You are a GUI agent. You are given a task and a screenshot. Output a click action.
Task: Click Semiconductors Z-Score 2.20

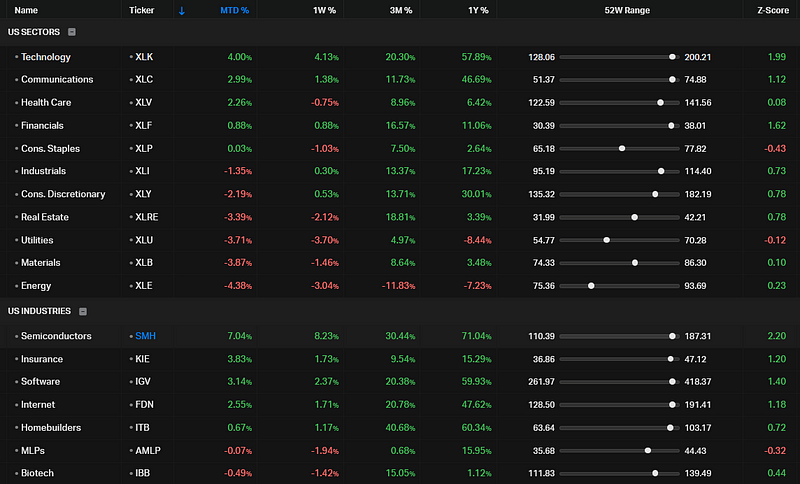pyautogui.click(x=777, y=336)
